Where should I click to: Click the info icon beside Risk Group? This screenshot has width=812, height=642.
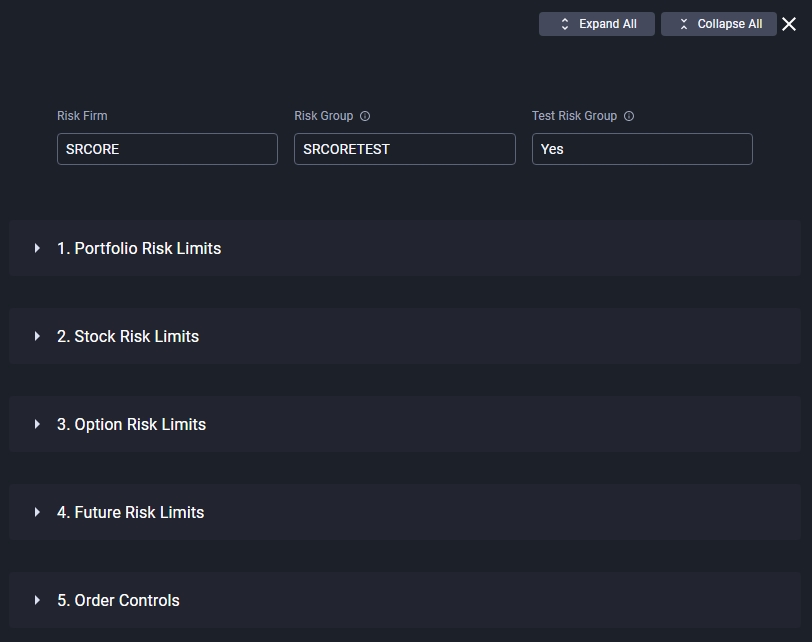[365, 116]
